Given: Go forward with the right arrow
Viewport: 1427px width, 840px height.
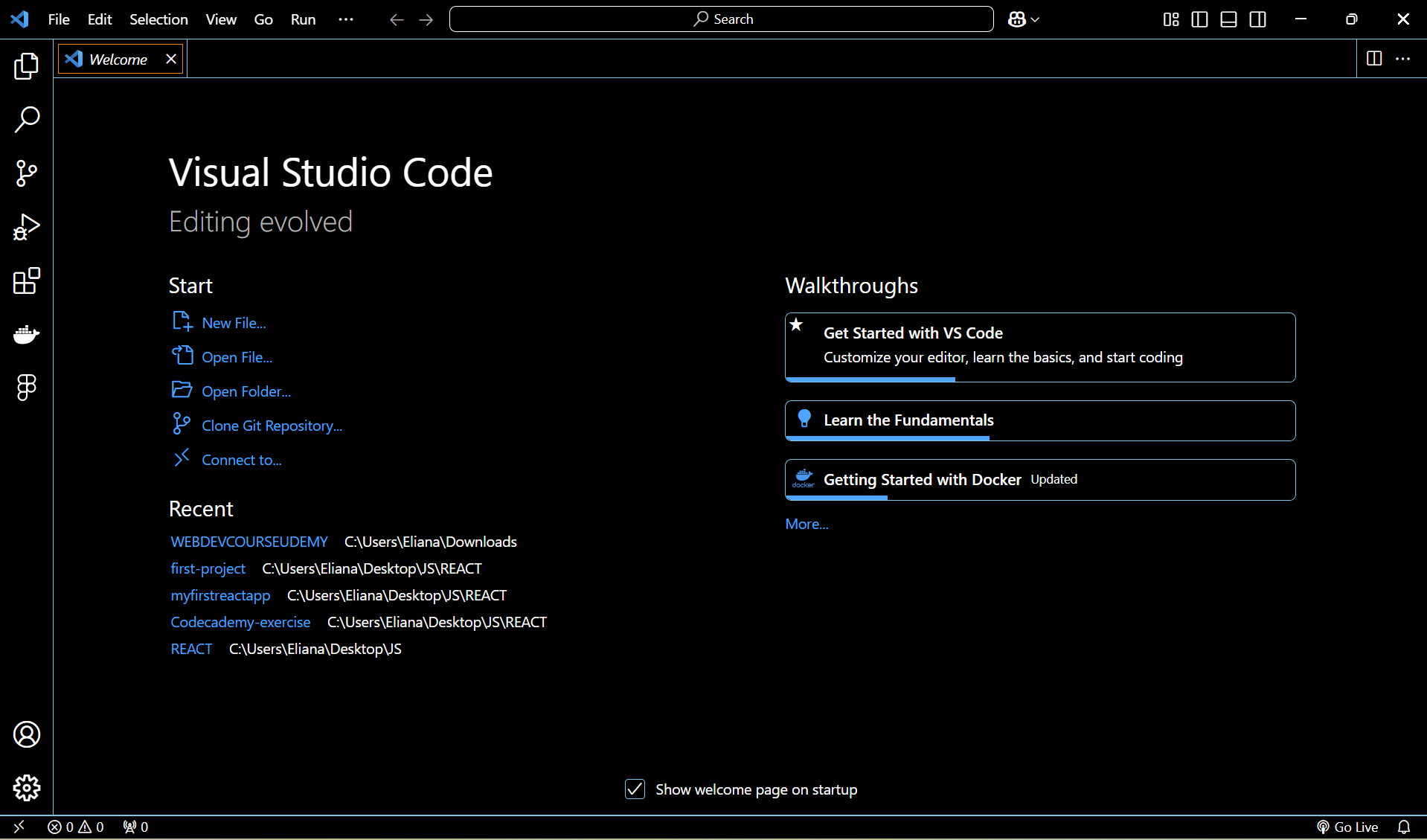Looking at the screenshot, I should 426,19.
